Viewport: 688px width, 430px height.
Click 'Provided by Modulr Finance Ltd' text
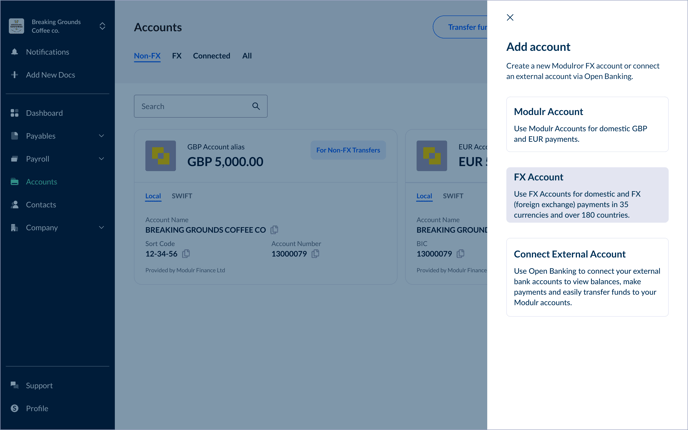tap(185, 270)
